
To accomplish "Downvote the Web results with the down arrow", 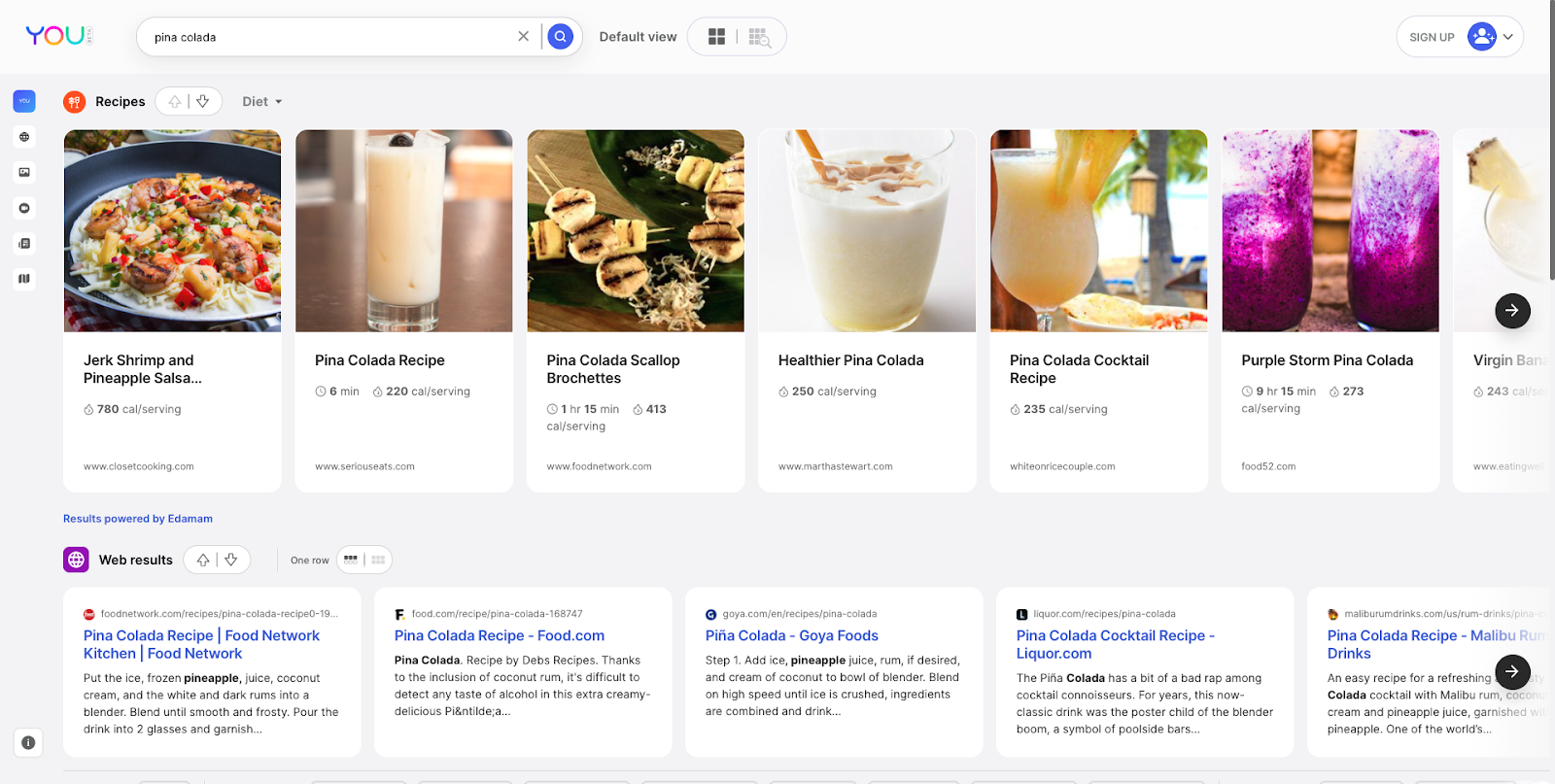I will click(x=231, y=560).
